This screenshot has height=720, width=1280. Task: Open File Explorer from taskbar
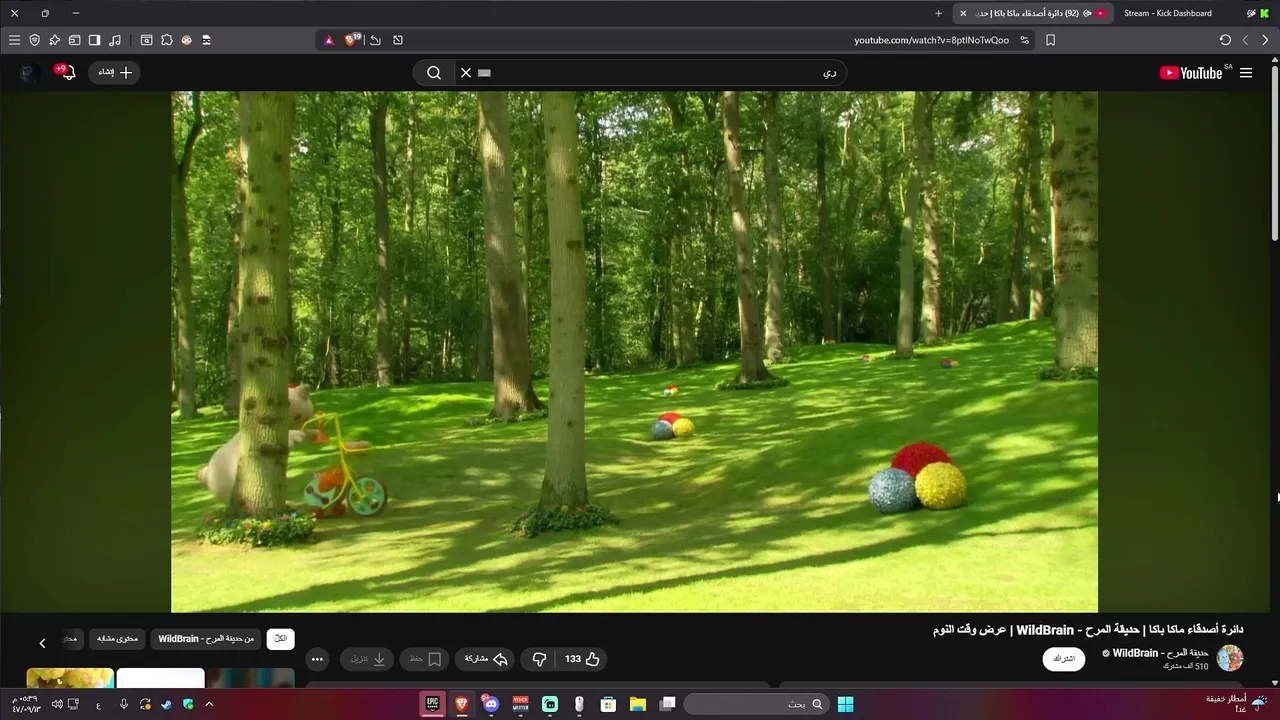click(x=638, y=704)
